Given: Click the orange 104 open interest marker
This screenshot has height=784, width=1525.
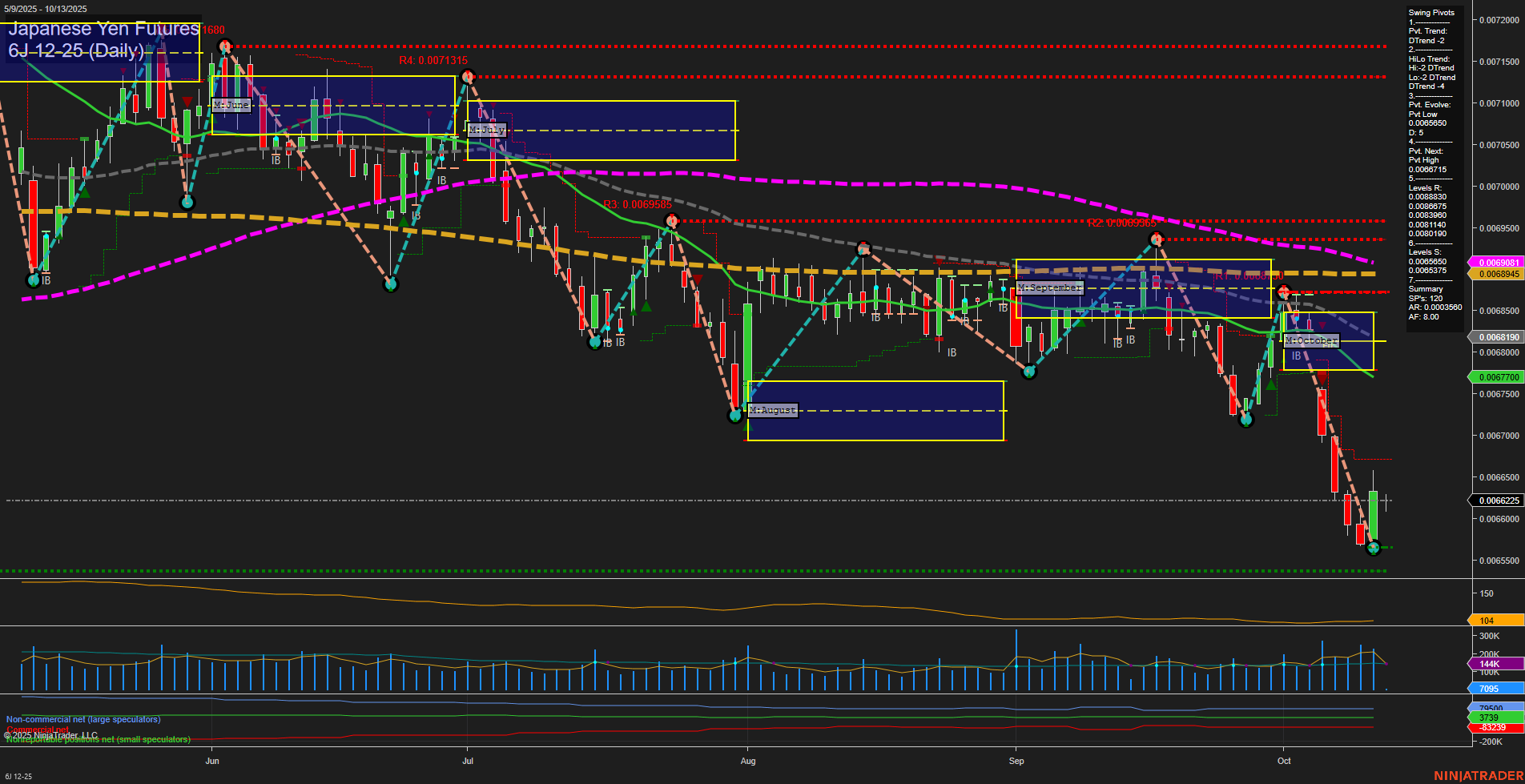Looking at the screenshot, I should (1495, 620).
